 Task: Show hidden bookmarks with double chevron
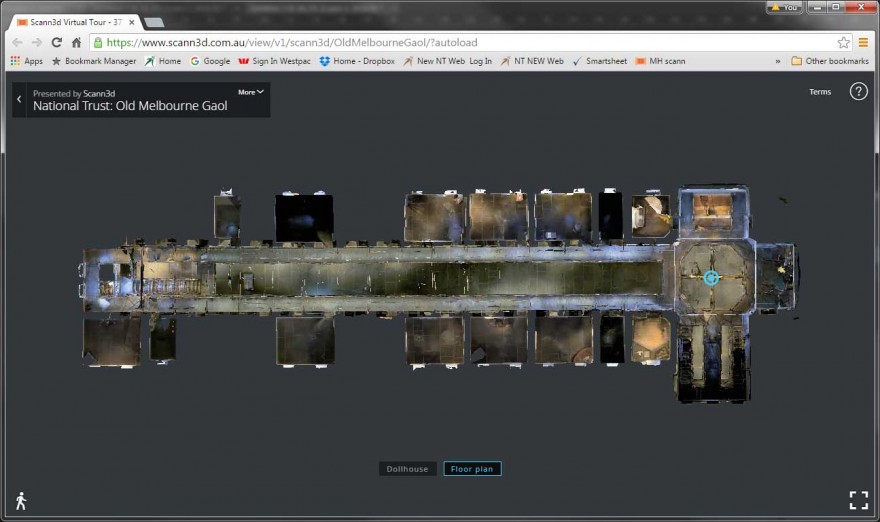tap(777, 61)
